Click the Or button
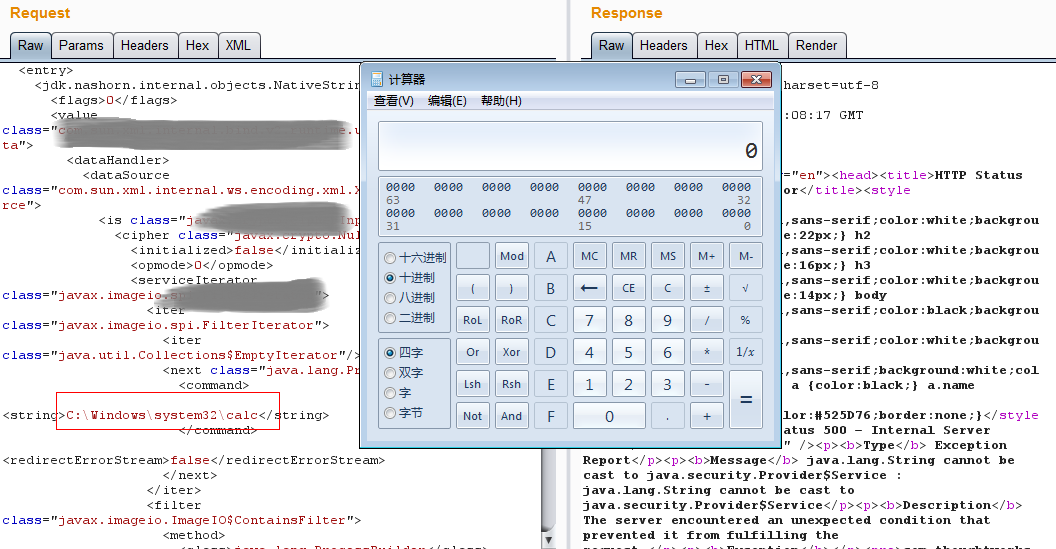This screenshot has height=549, width=1056. tap(473, 352)
